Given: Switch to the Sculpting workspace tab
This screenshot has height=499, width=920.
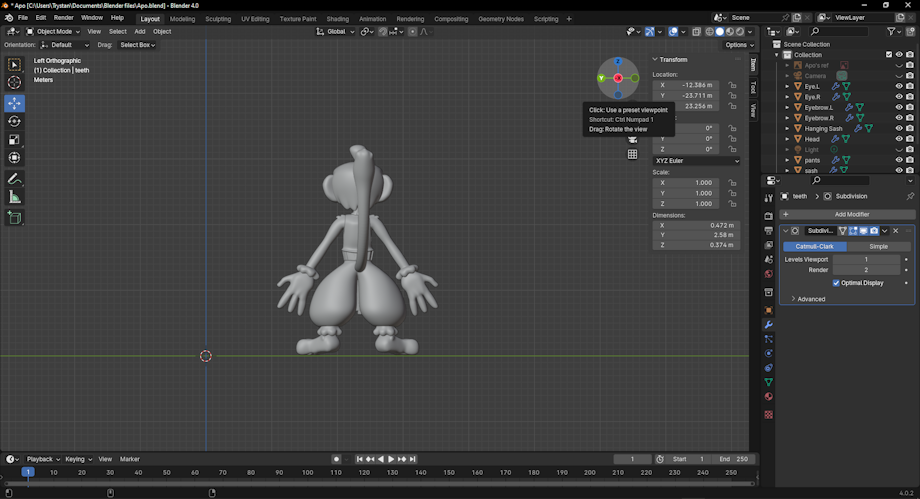Looking at the screenshot, I should 218,19.
